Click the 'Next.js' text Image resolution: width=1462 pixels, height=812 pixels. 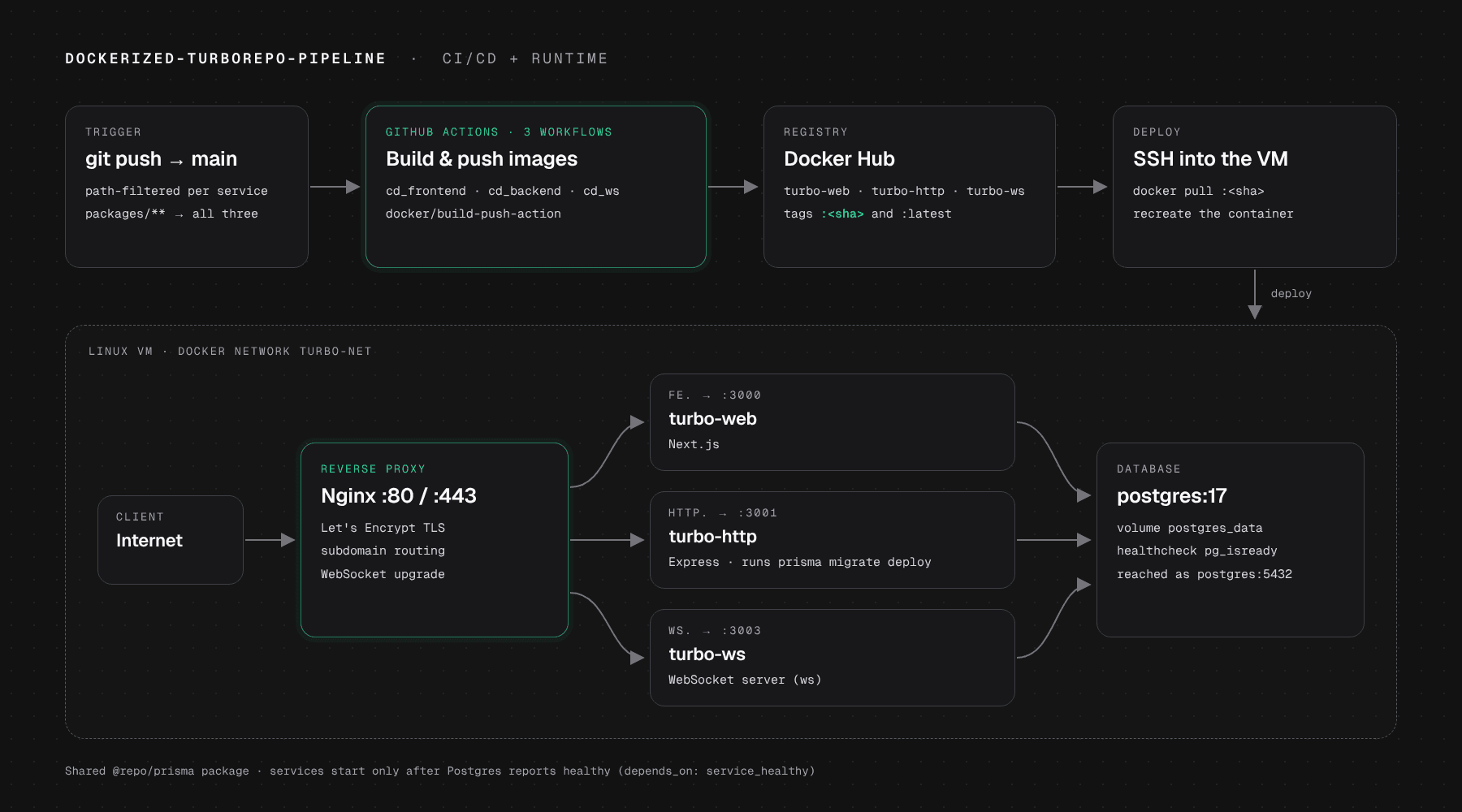[694, 444]
